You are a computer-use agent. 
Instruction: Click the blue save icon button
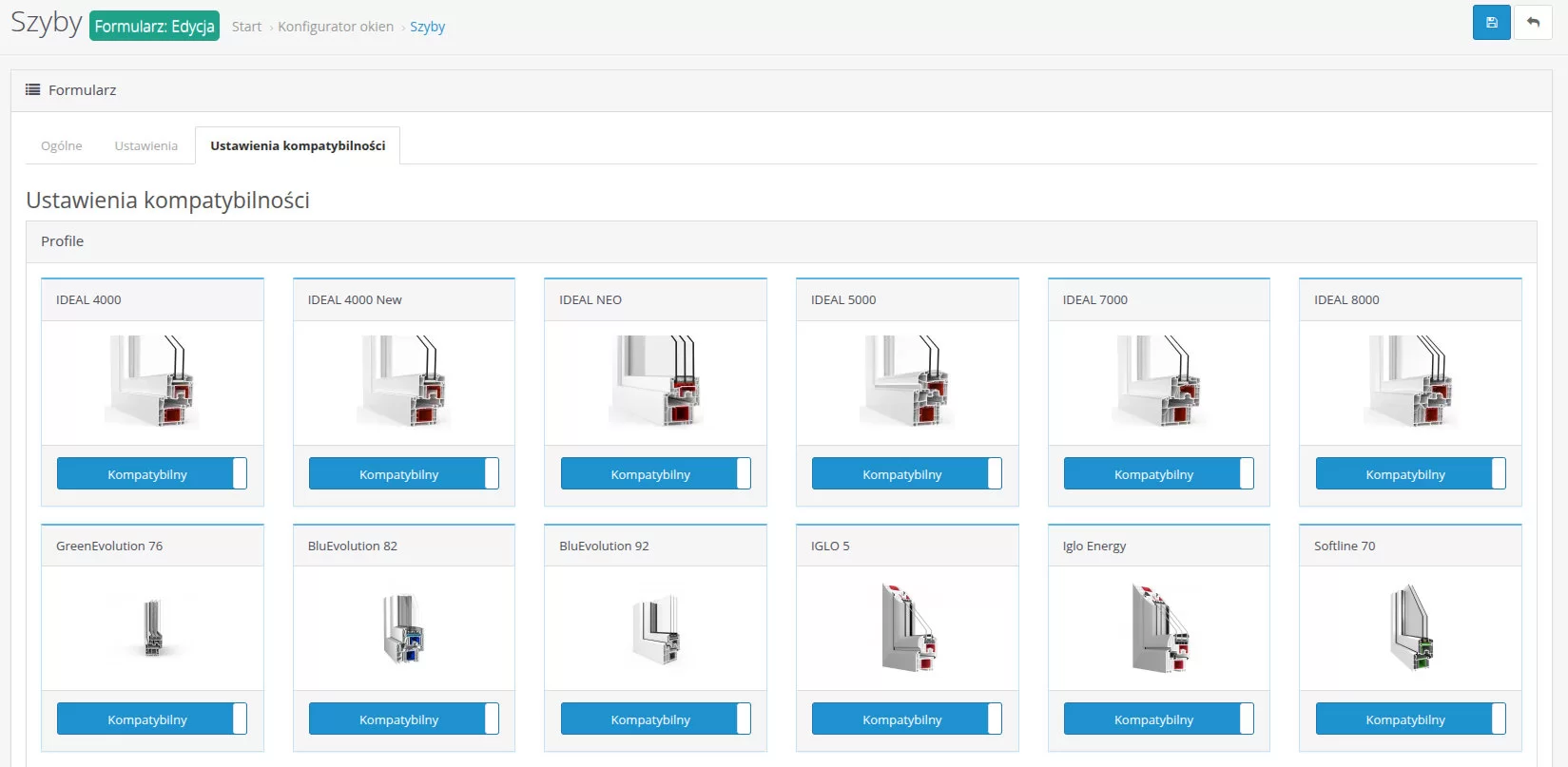(1491, 23)
